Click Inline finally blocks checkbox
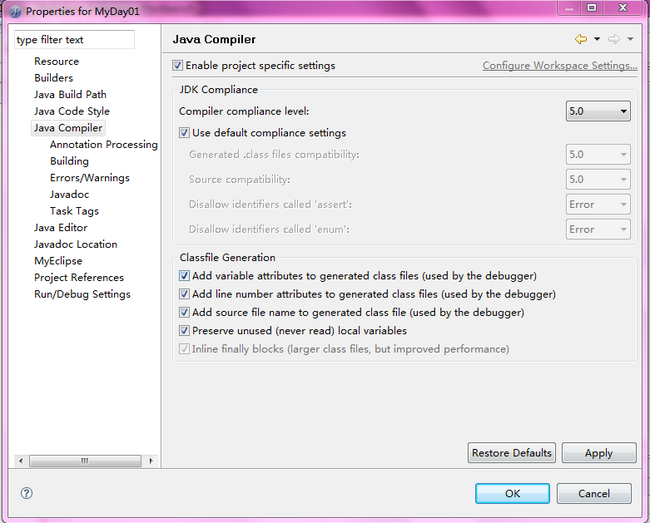650x523 pixels. point(184,349)
